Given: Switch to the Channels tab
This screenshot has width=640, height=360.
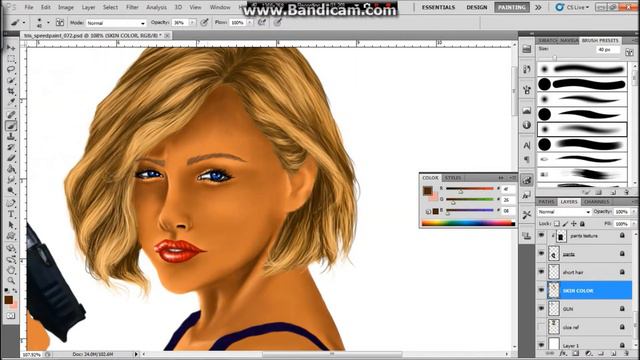Looking at the screenshot, I should pyautogui.click(x=596, y=202).
